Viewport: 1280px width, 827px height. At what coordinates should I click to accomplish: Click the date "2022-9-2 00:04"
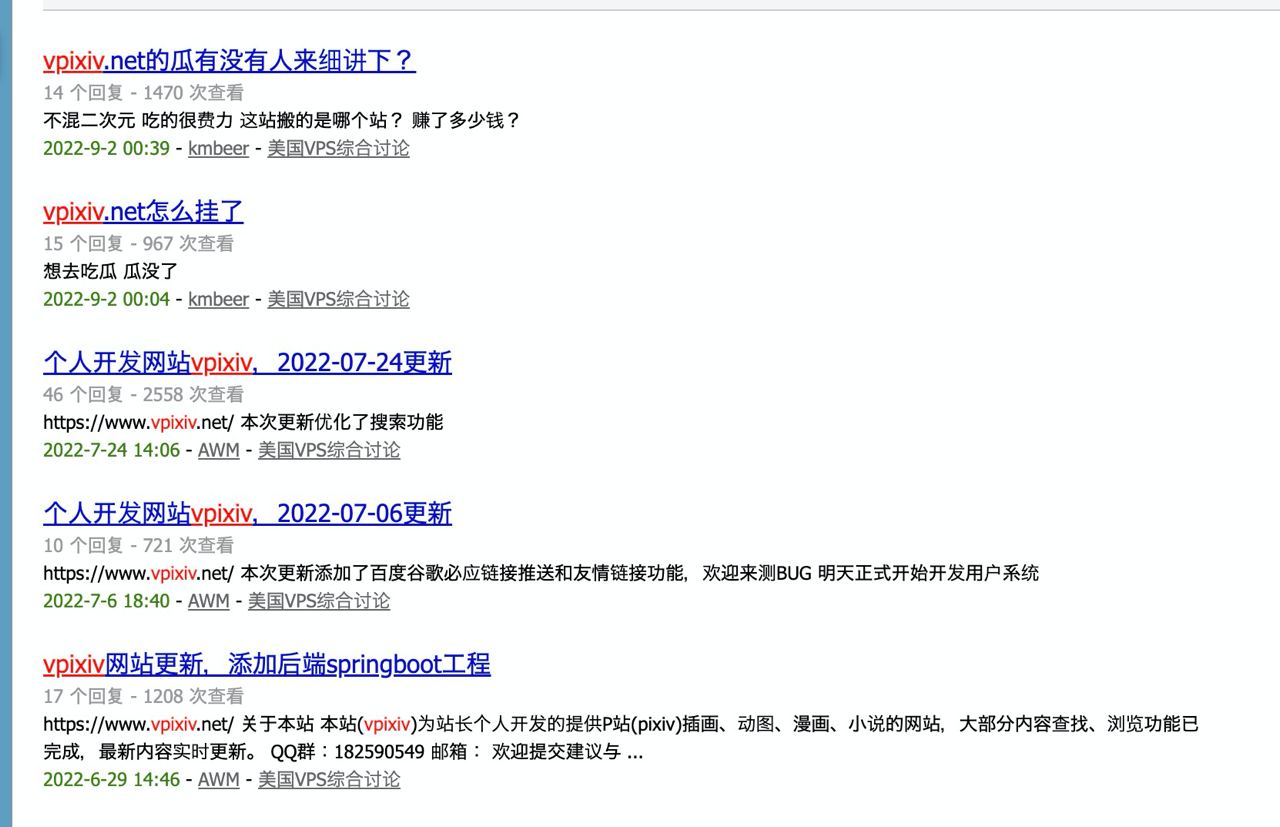106,300
